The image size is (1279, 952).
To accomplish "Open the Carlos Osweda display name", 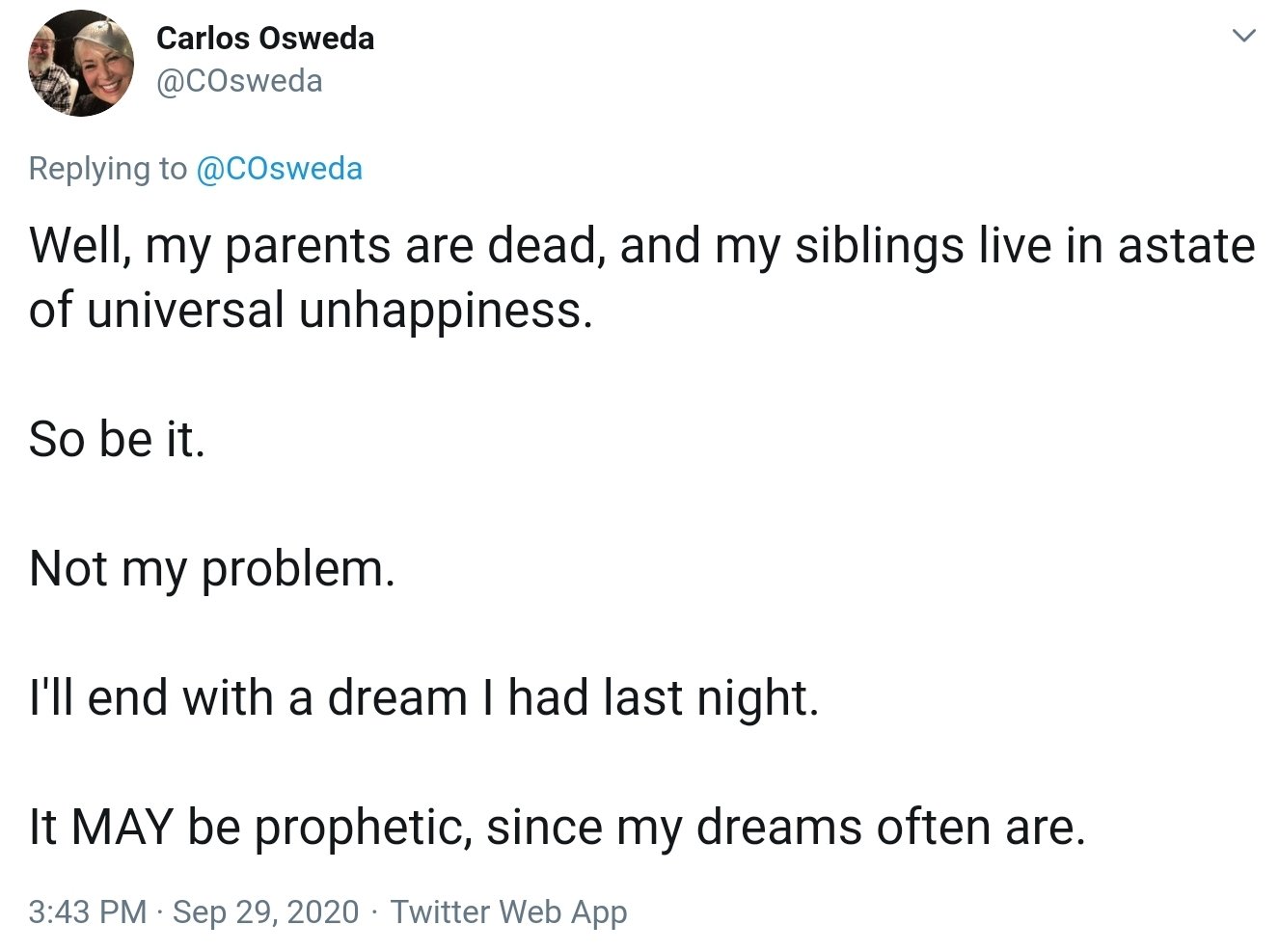I will pos(265,39).
